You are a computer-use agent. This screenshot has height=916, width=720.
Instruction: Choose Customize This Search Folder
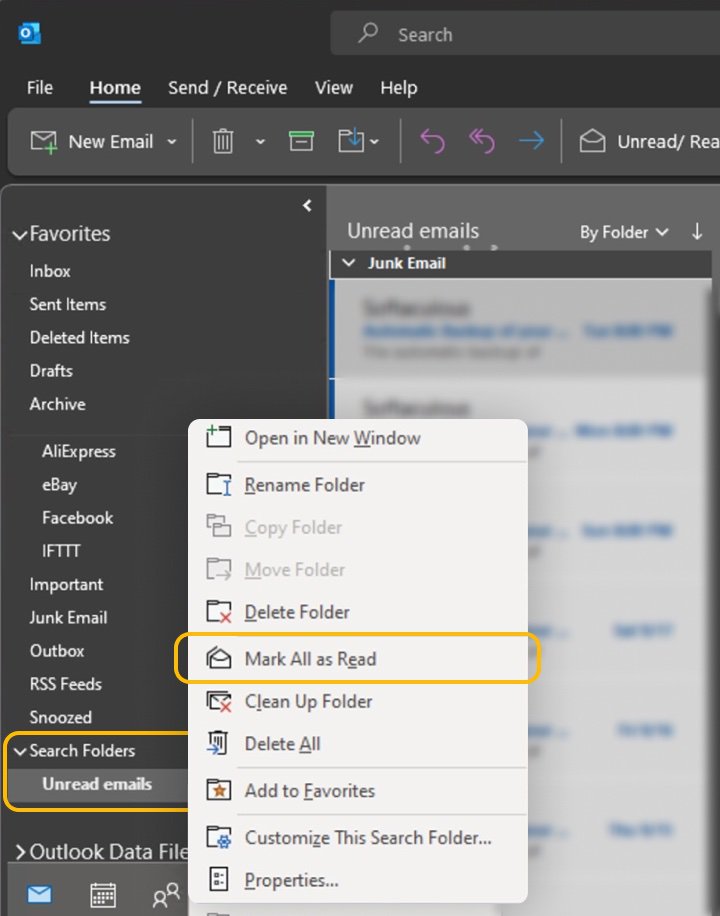(x=358, y=838)
